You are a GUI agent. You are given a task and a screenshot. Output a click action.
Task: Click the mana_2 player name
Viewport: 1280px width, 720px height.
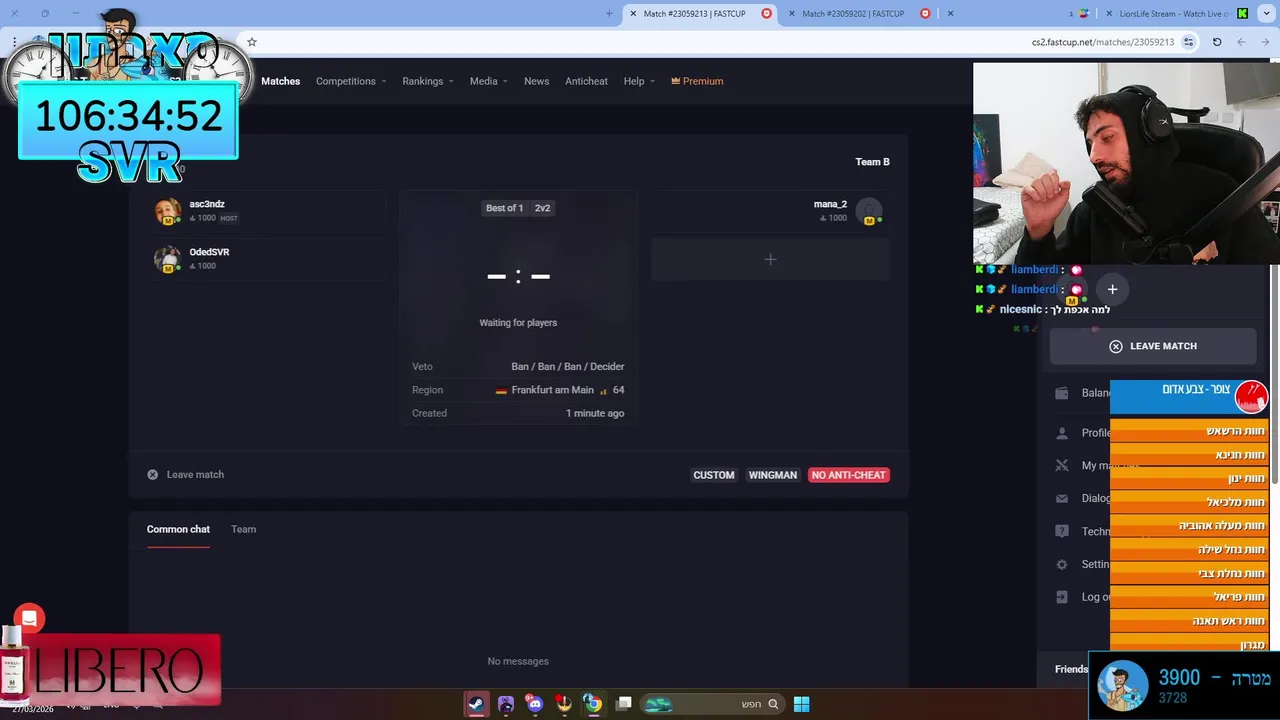830,204
